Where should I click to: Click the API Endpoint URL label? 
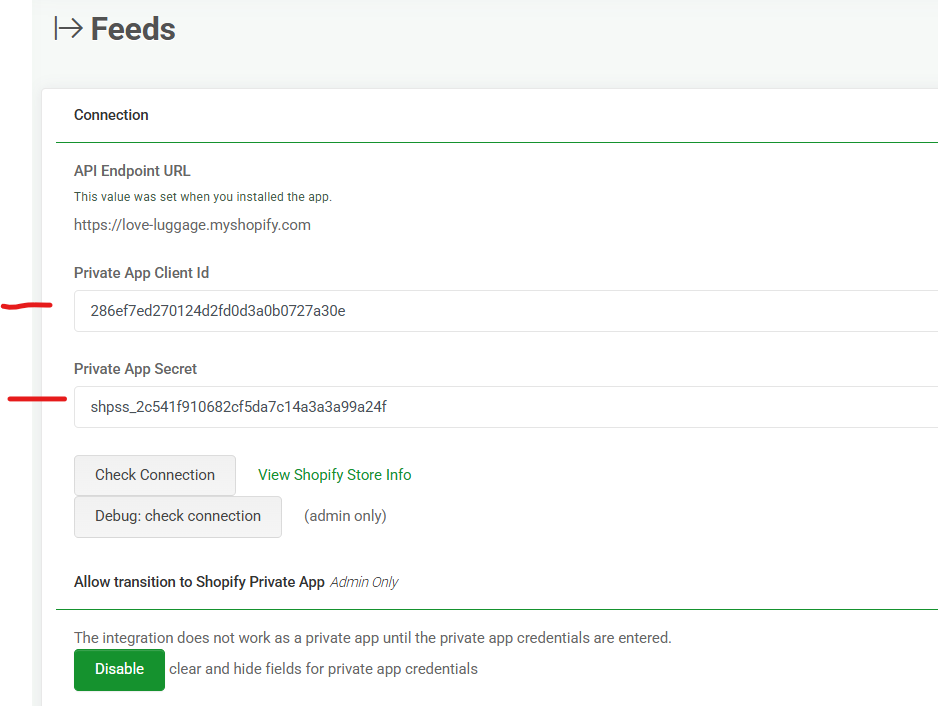pos(132,171)
